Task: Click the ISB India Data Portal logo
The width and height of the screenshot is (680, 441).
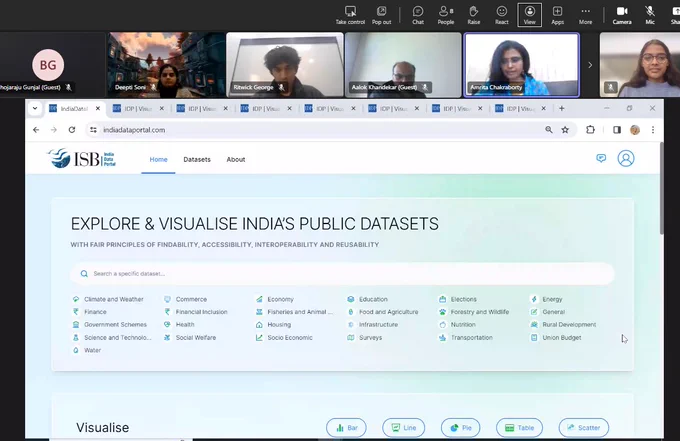Action: pyautogui.click(x=82, y=159)
